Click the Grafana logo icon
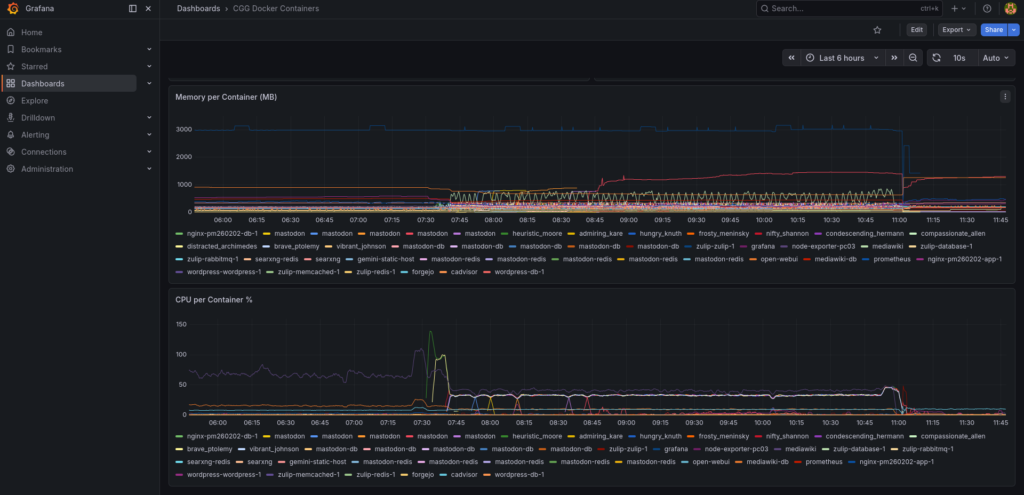This screenshot has height=495, width=1024. [12, 8]
